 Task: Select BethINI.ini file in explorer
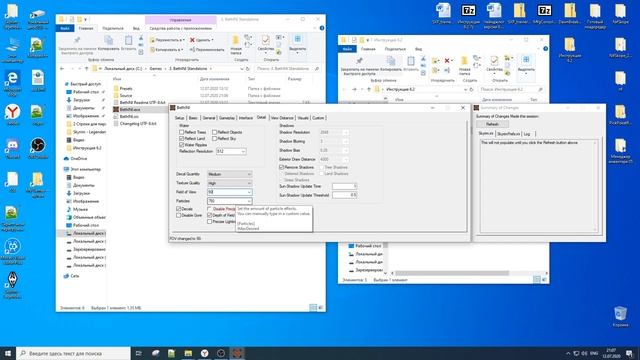[x=129, y=116]
